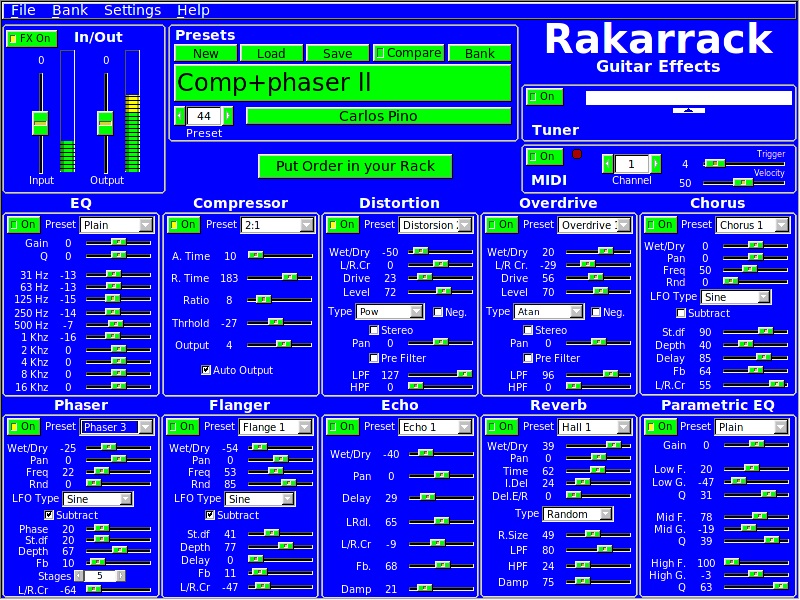The height and width of the screenshot is (600, 800).
Task: Click the MIDI Velocity slider
Action: point(744,183)
